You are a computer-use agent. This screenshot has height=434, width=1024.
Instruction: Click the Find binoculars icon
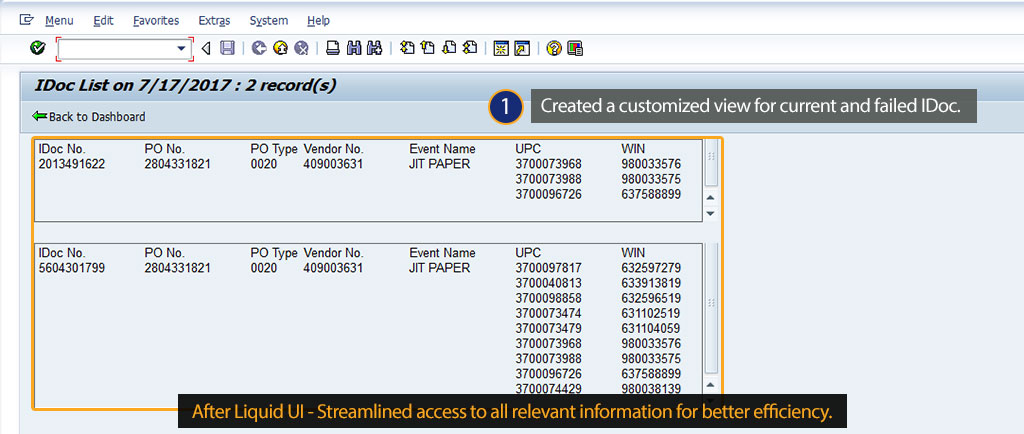pyautogui.click(x=354, y=48)
